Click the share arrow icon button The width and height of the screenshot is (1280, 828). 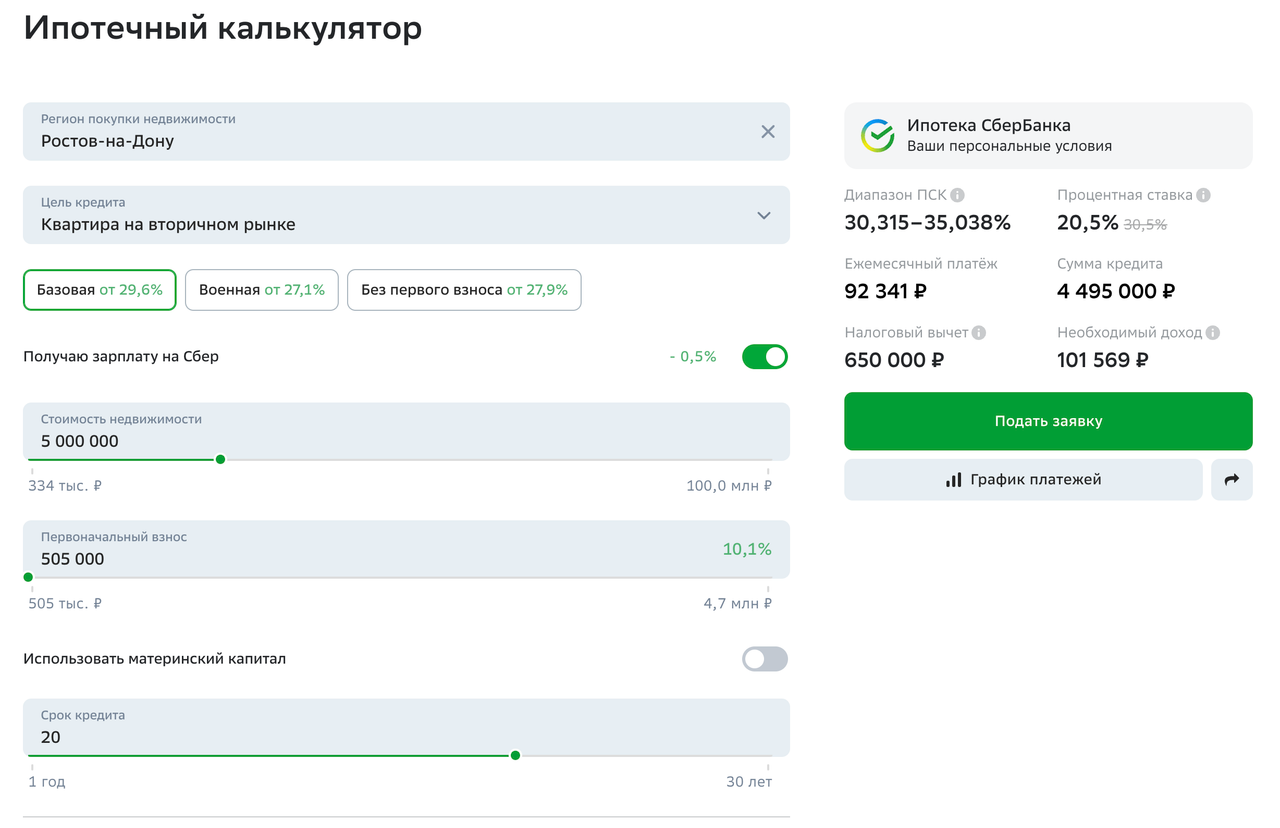[1232, 480]
